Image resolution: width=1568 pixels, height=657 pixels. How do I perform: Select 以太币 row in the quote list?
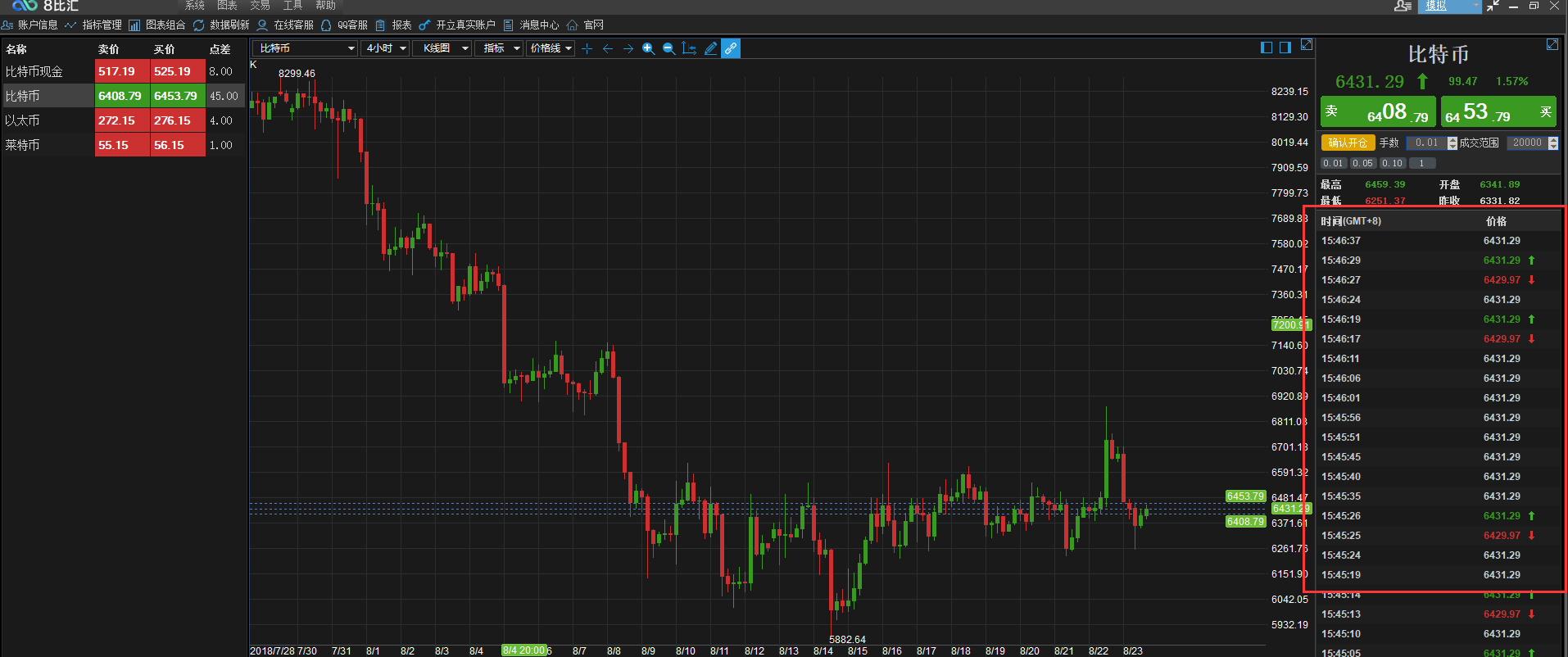[48, 120]
